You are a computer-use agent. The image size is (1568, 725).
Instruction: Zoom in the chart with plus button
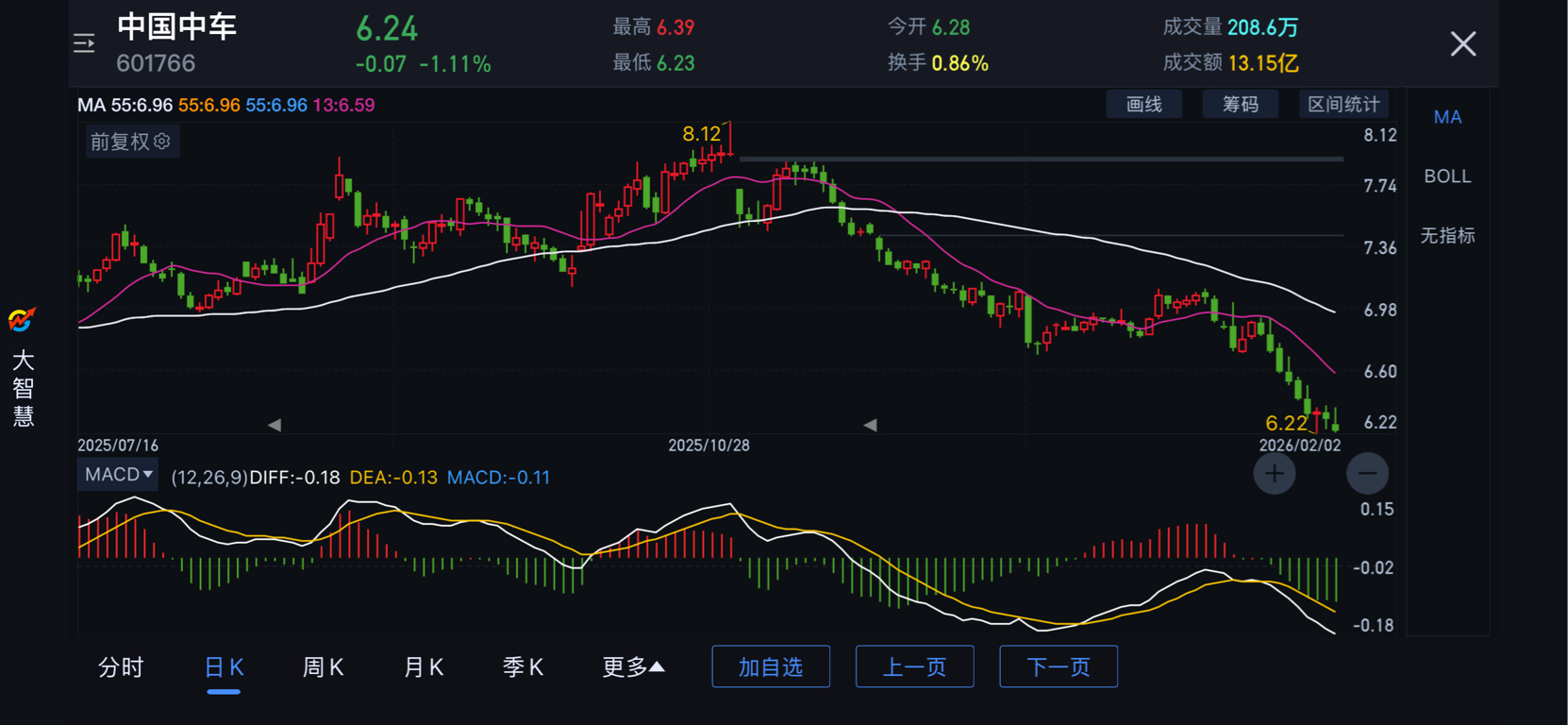(x=1274, y=474)
